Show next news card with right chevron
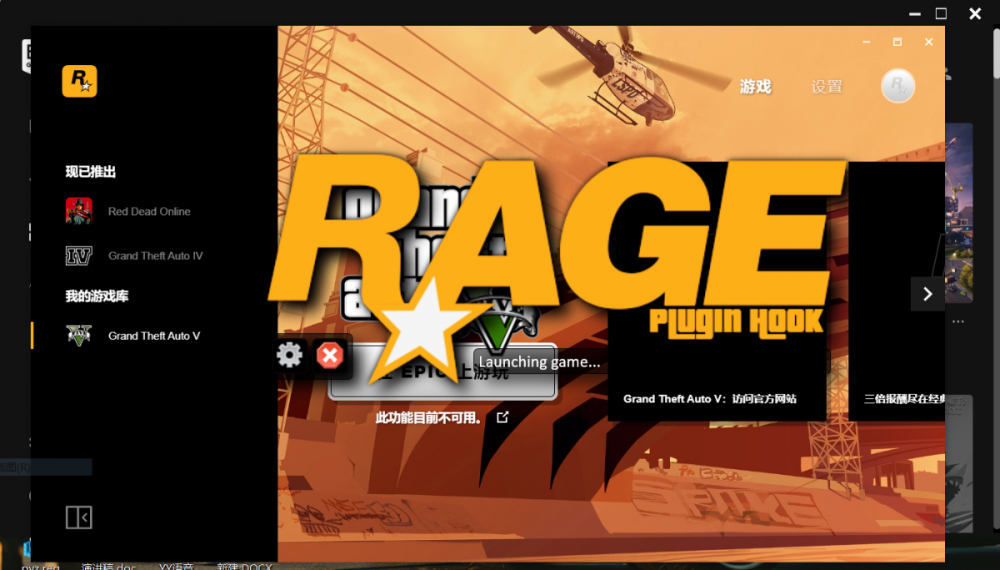The height and width of the screenshot is (570, 1000). tap(927, 294)
